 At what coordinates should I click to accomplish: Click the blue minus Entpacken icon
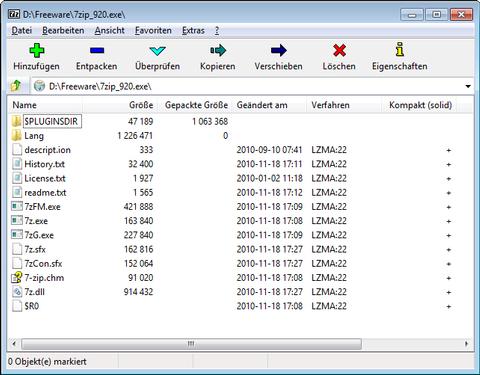tap(97, 51)
